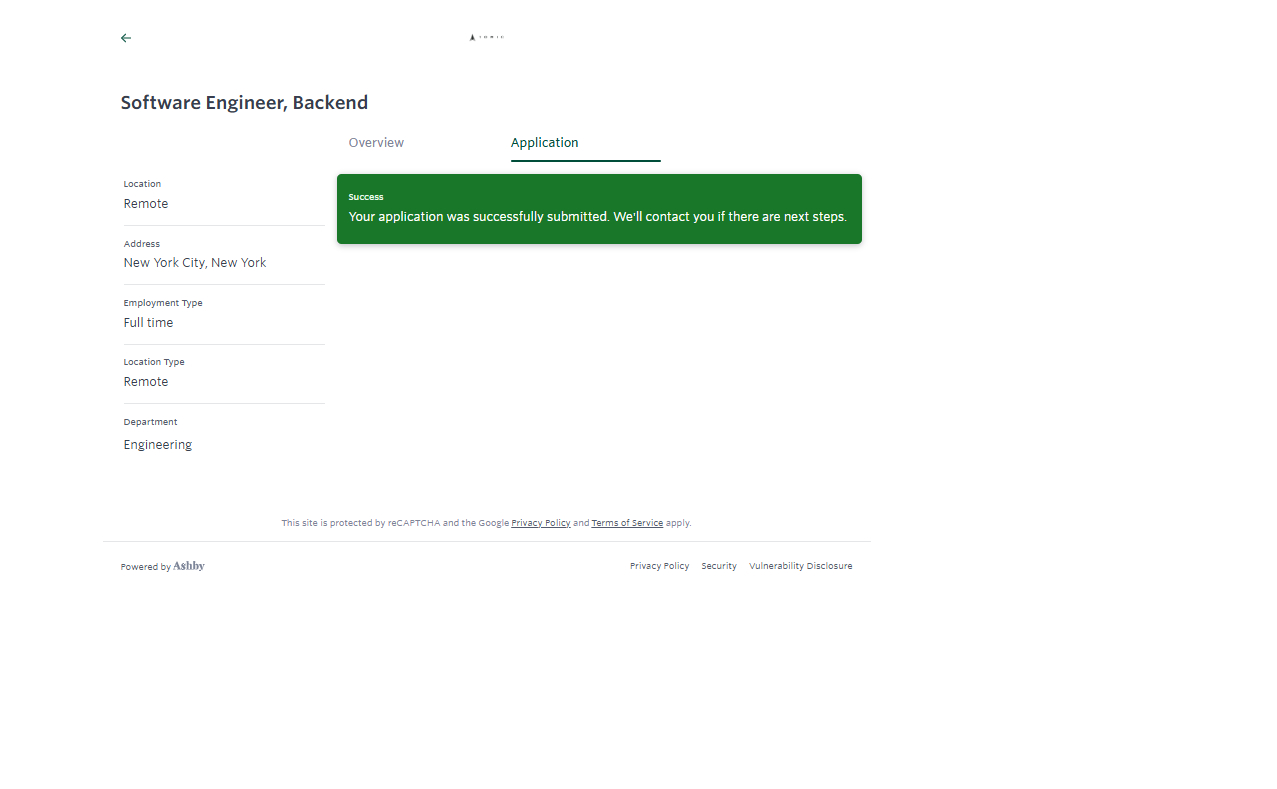The height and width of the screenshot is (789, 1277).
Task: Open Google Privacy Policy link
Action: click(540, 523)
